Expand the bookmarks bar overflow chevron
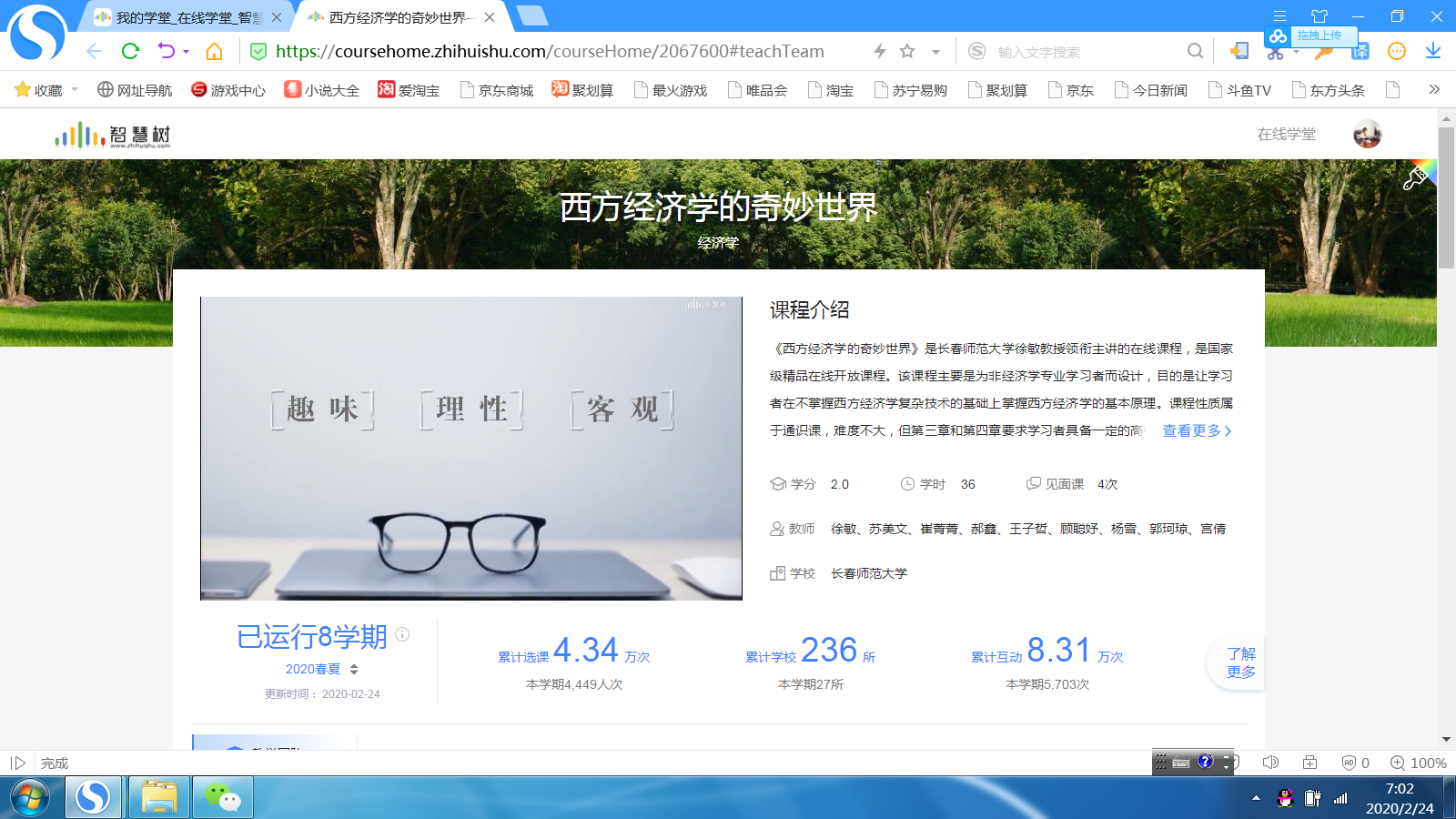This screenshot has width=1456, height=819. click(1434, 89)
